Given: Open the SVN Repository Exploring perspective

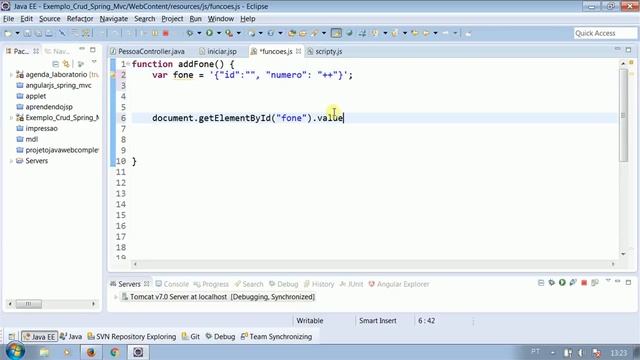Looking at the screenshot, I should pos(131,337).
